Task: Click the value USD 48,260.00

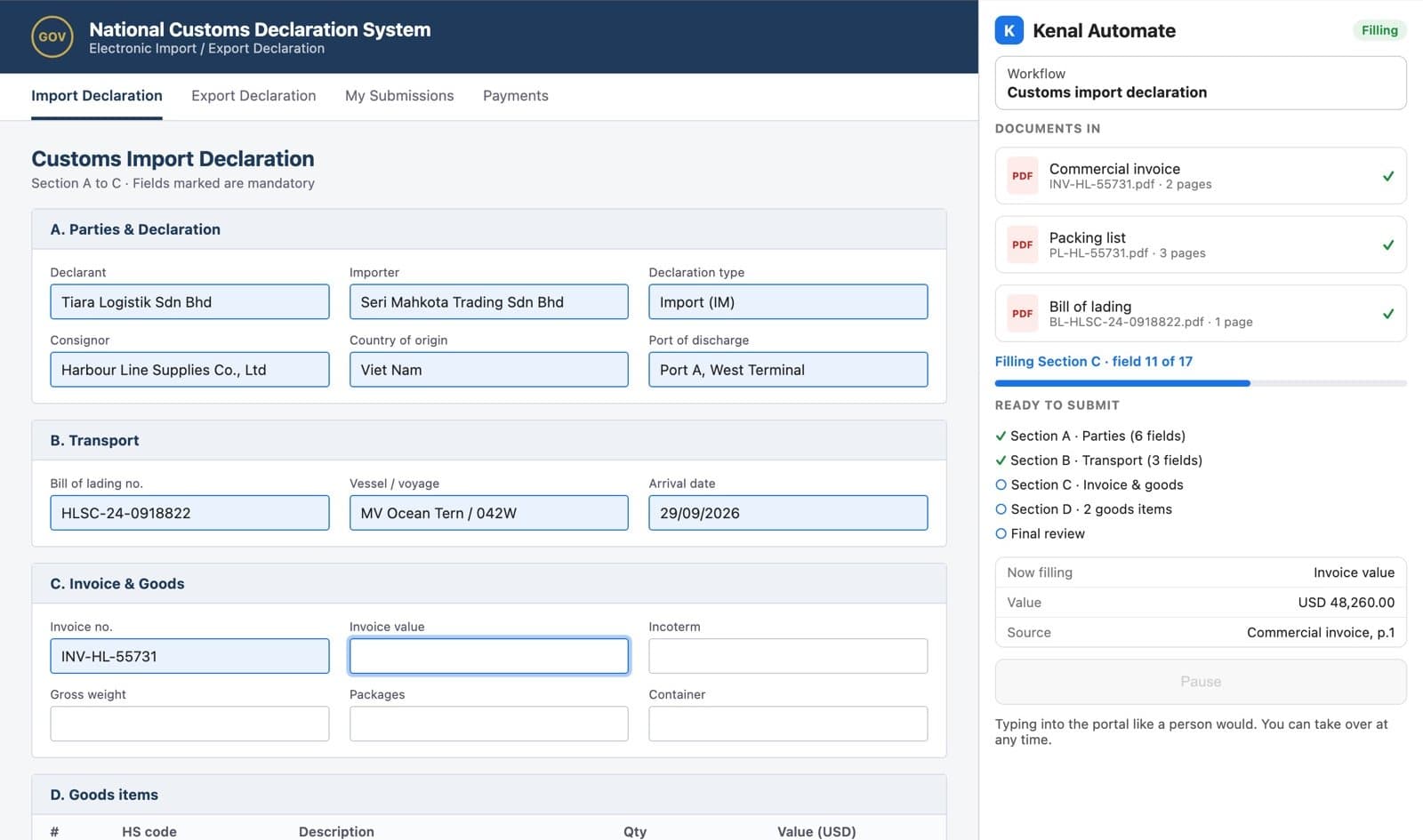Action: pyautogui.click(x=1347, y=603)
